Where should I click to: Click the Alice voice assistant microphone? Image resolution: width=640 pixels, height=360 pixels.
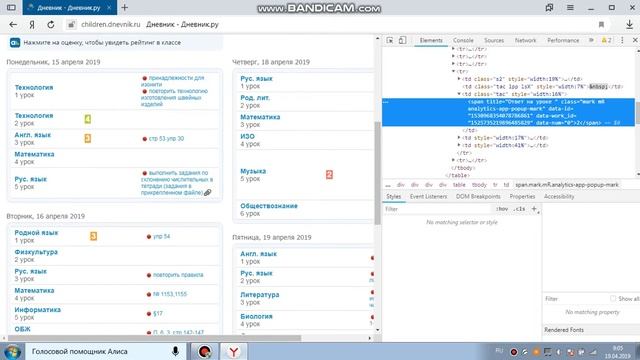(176, 351)
